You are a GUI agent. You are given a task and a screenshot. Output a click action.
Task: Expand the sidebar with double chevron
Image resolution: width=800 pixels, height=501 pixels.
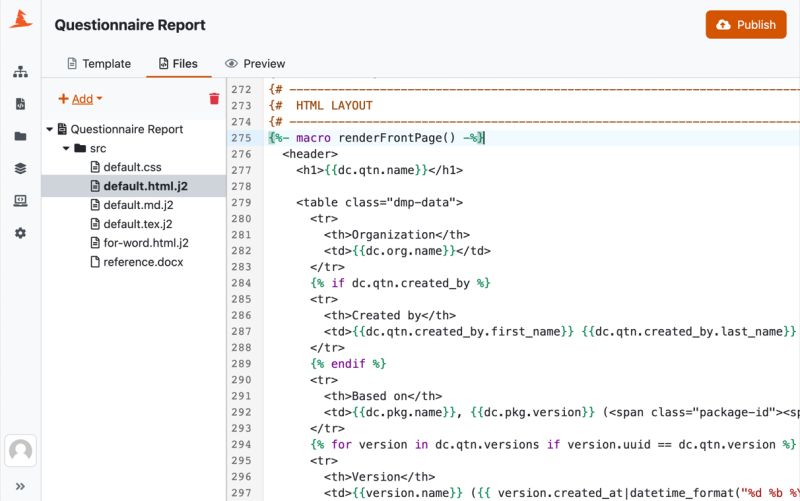click(x=20, y=486)
